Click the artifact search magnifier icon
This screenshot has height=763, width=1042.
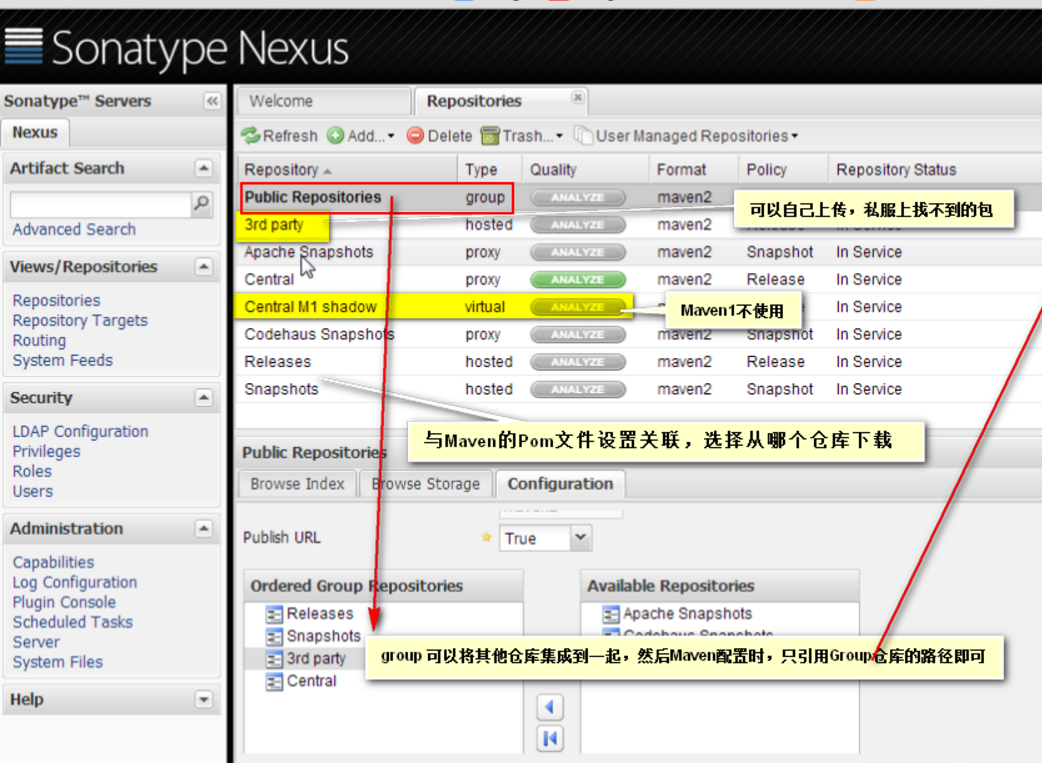point(202,204)
